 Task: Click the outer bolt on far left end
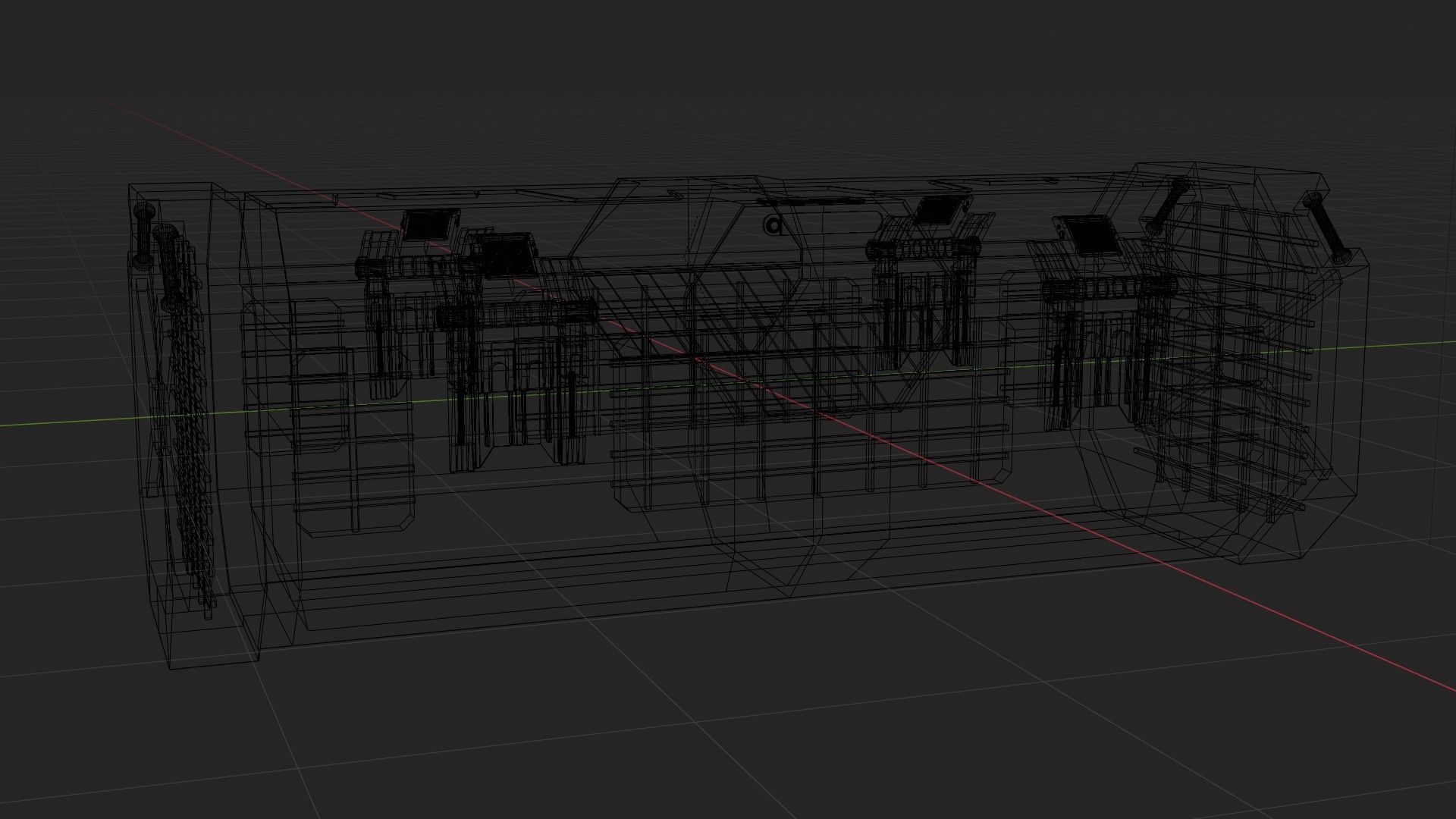pos(143,235)
